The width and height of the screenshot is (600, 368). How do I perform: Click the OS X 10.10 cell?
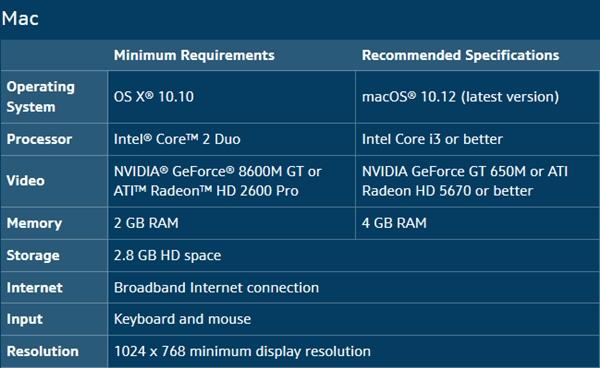(x=232, y=97)
